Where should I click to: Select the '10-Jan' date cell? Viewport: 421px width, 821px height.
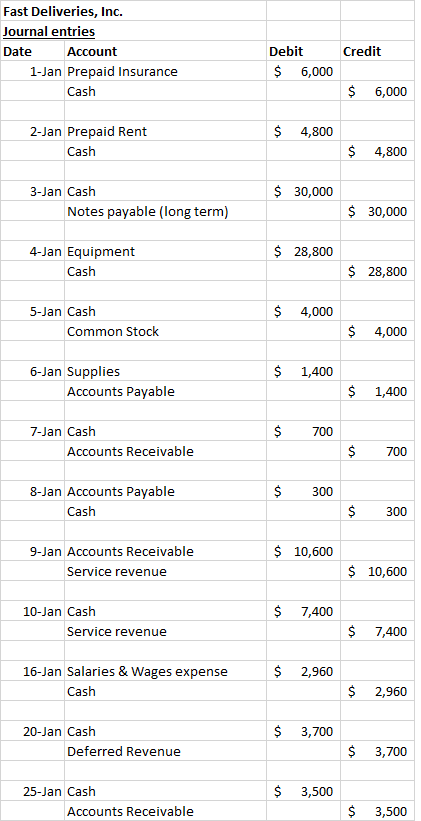coord(33,612)
